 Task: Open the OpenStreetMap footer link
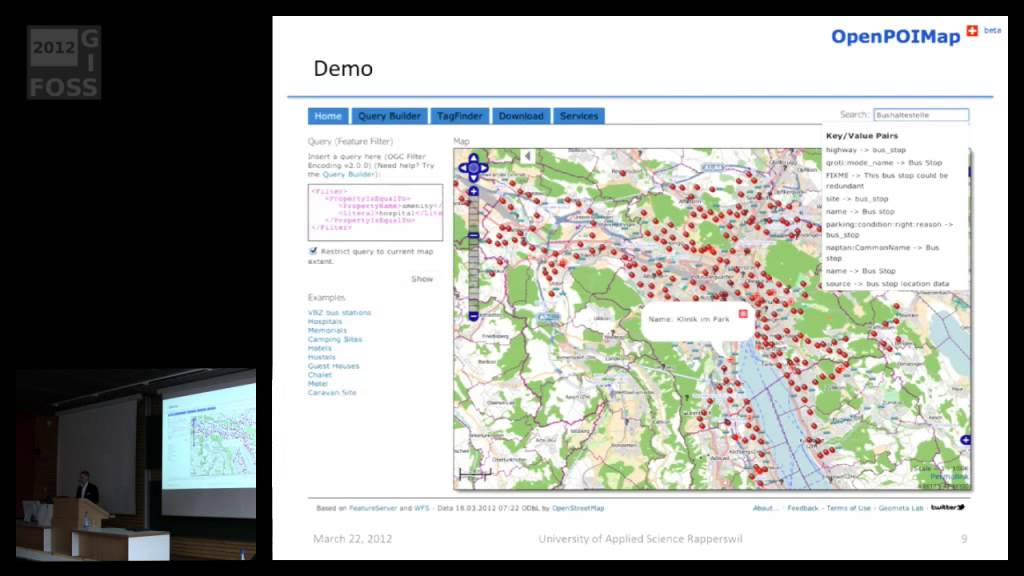578,508
